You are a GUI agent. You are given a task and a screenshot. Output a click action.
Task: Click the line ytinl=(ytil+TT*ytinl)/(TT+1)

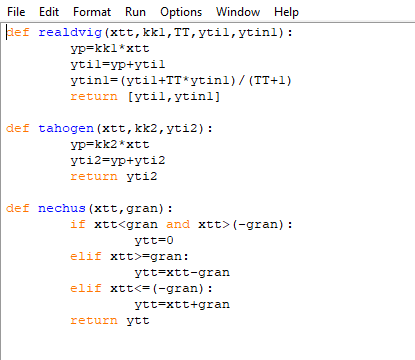[x=181, y=80]
